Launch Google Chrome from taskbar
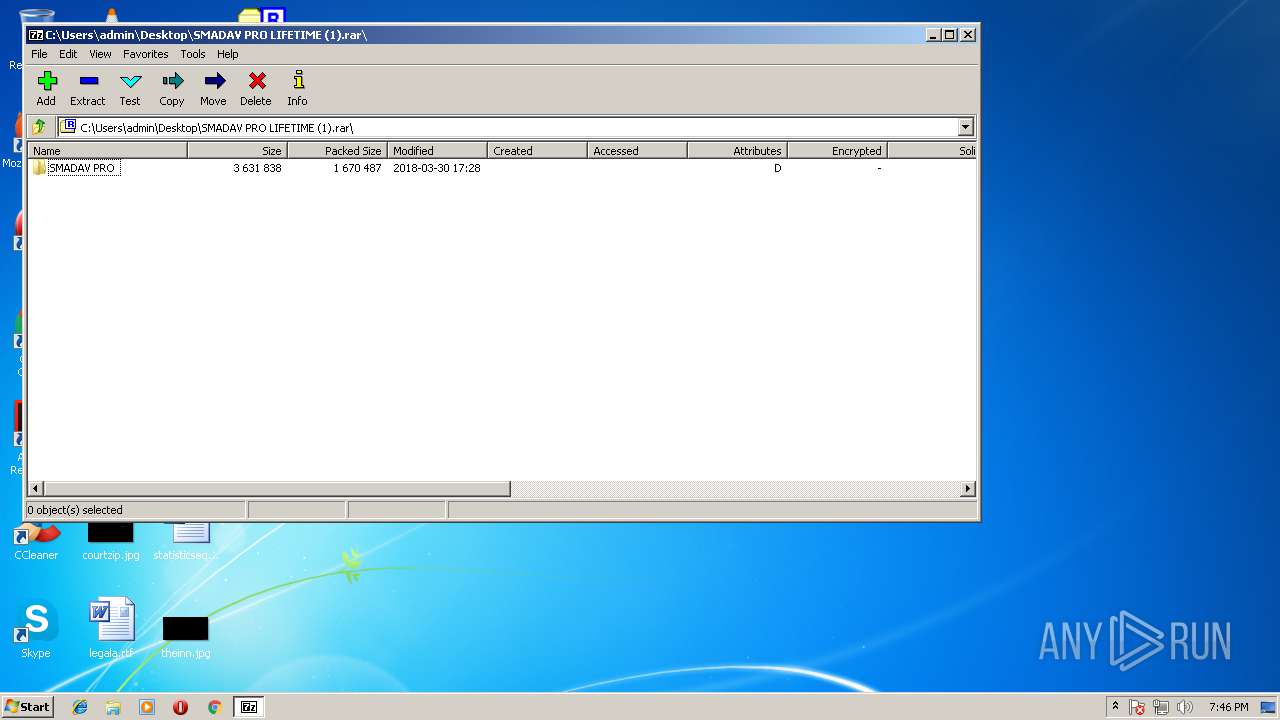 pyautogui.click(x=214, y=707)
